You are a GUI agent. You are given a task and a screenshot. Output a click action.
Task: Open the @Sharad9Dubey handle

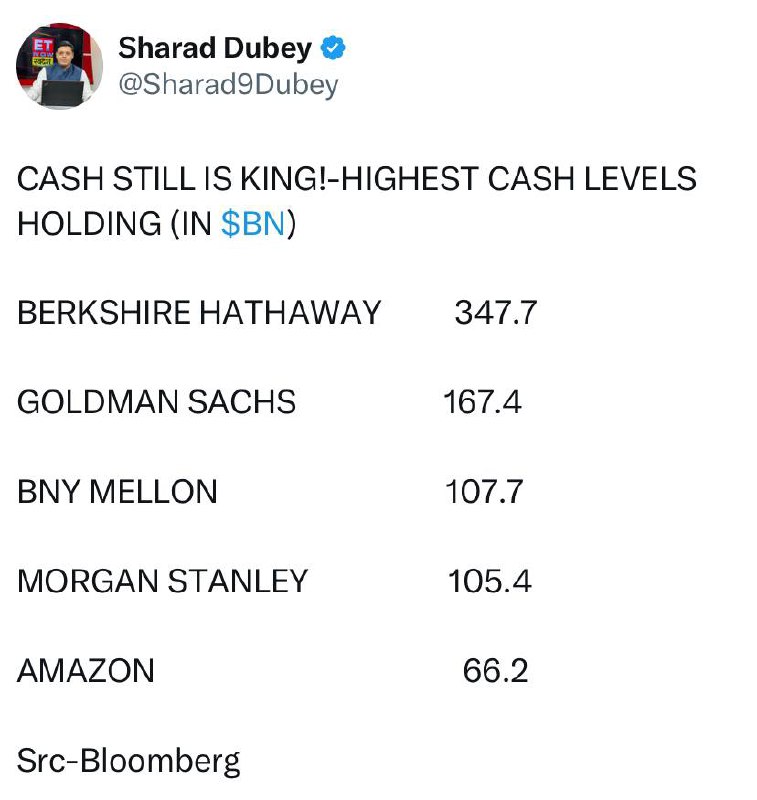(x=228, y=85)
